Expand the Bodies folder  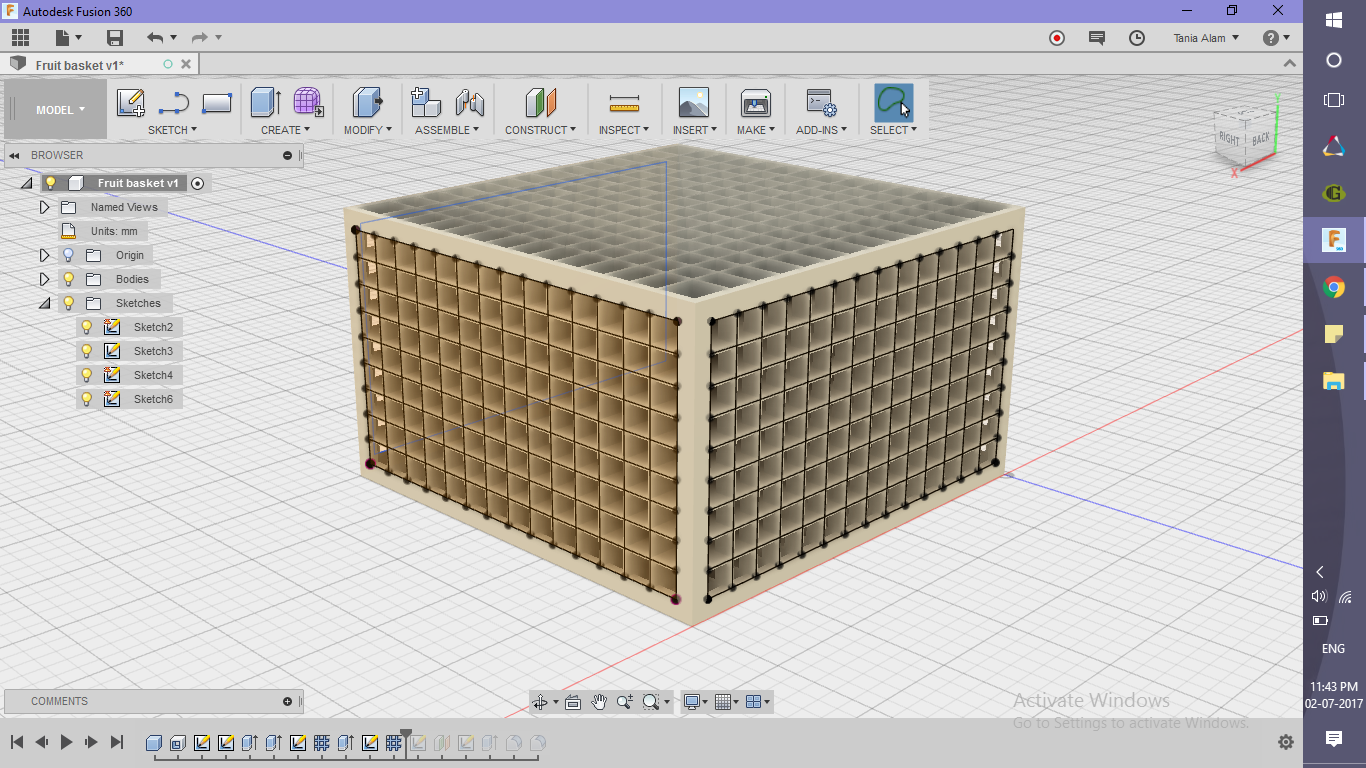pyautogui.click(x=44, y=279)
